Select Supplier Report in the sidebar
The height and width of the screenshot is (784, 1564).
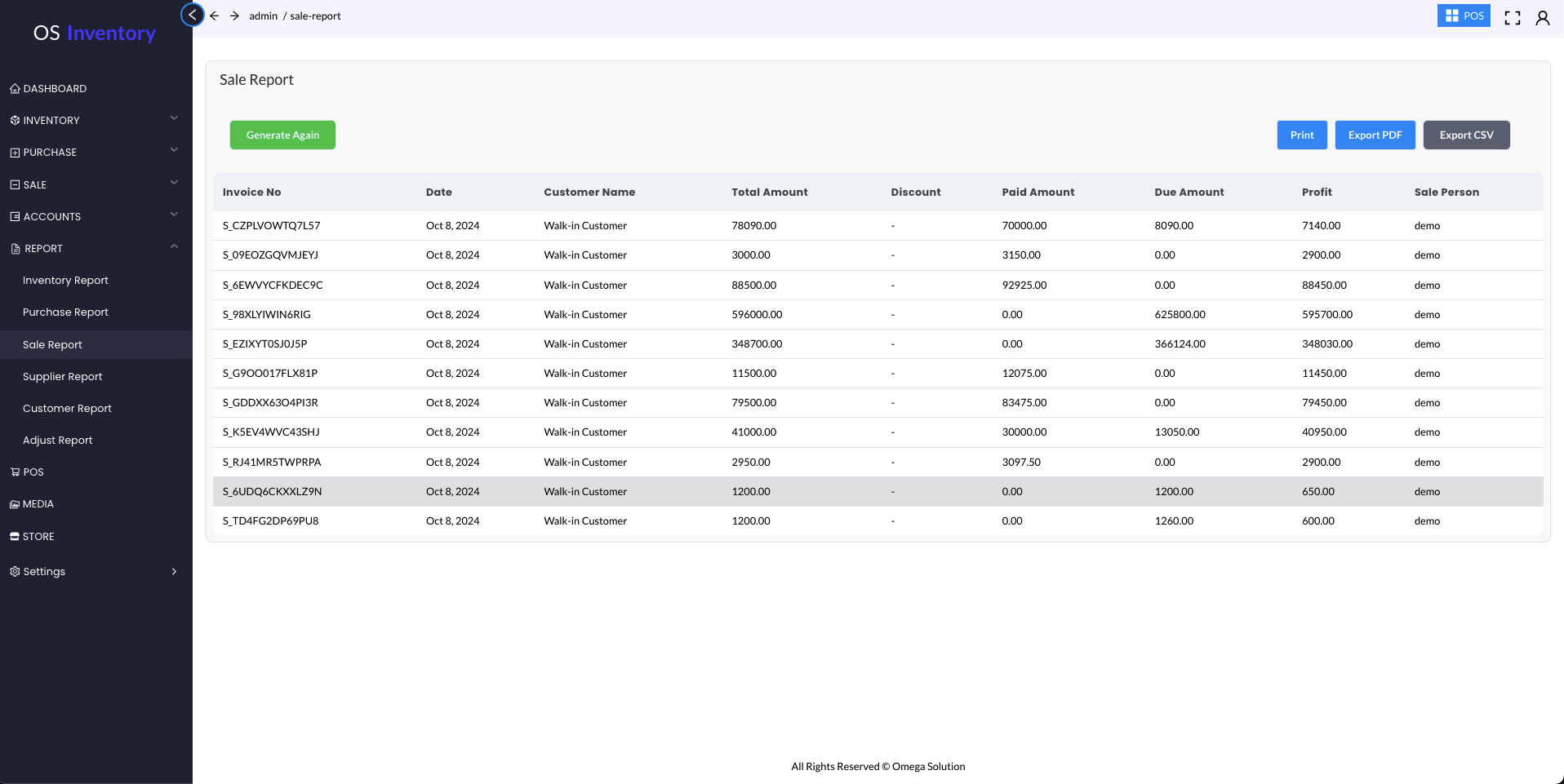click(x=62, y=377)
